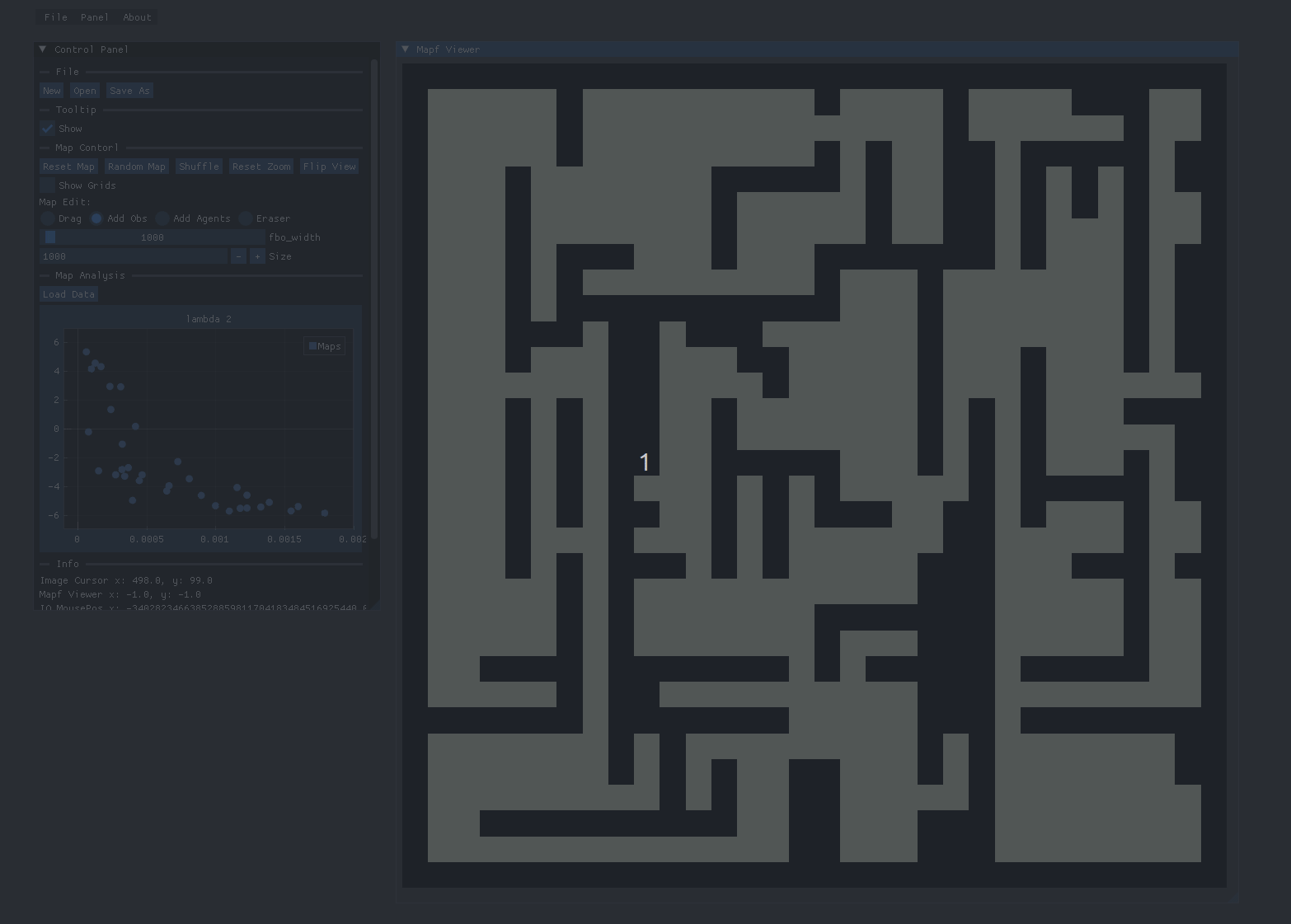
Task: Click the Load Data button
Action: (68, 294)
